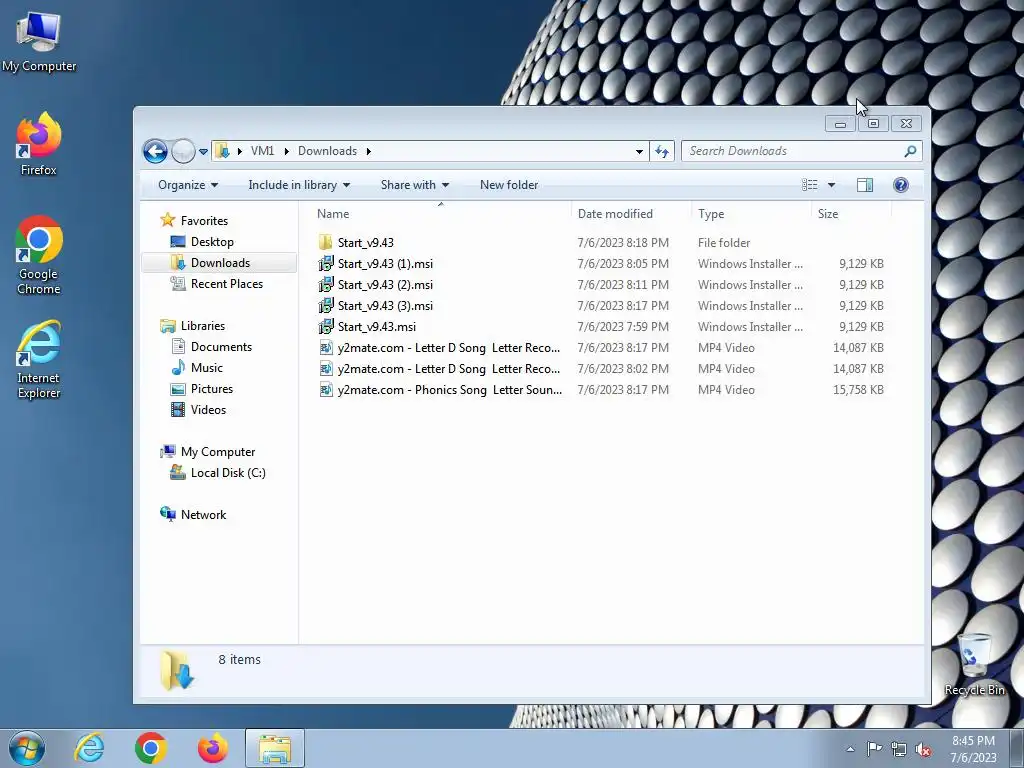Click the File folder type cell
This screenshot has width=1024, height=768.
tap(724, 242)
